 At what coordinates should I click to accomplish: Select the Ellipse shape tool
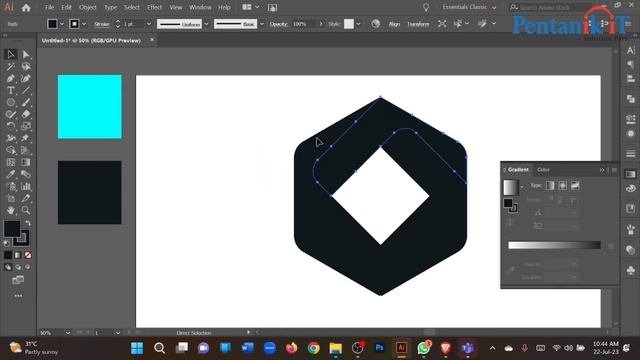pos(11,102)
